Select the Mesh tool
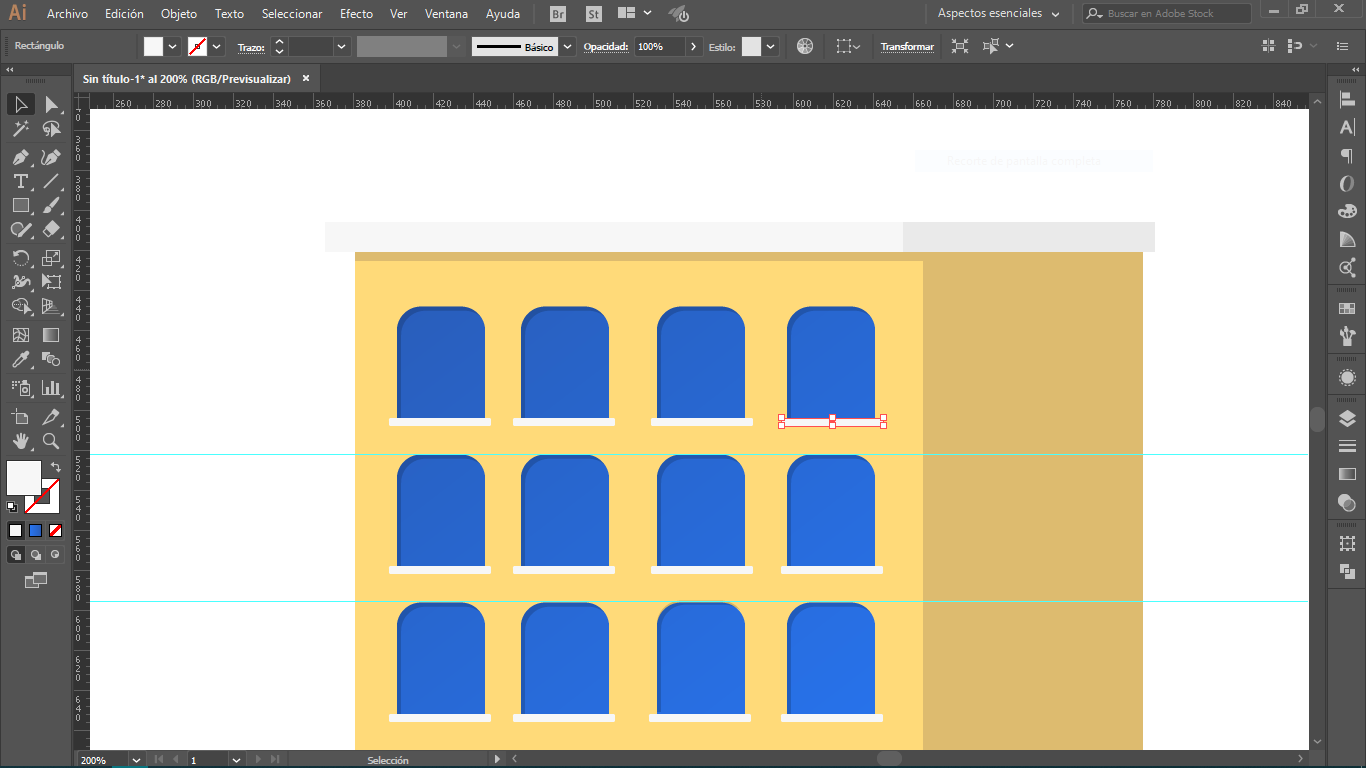1366x768 pixels. 20,335
